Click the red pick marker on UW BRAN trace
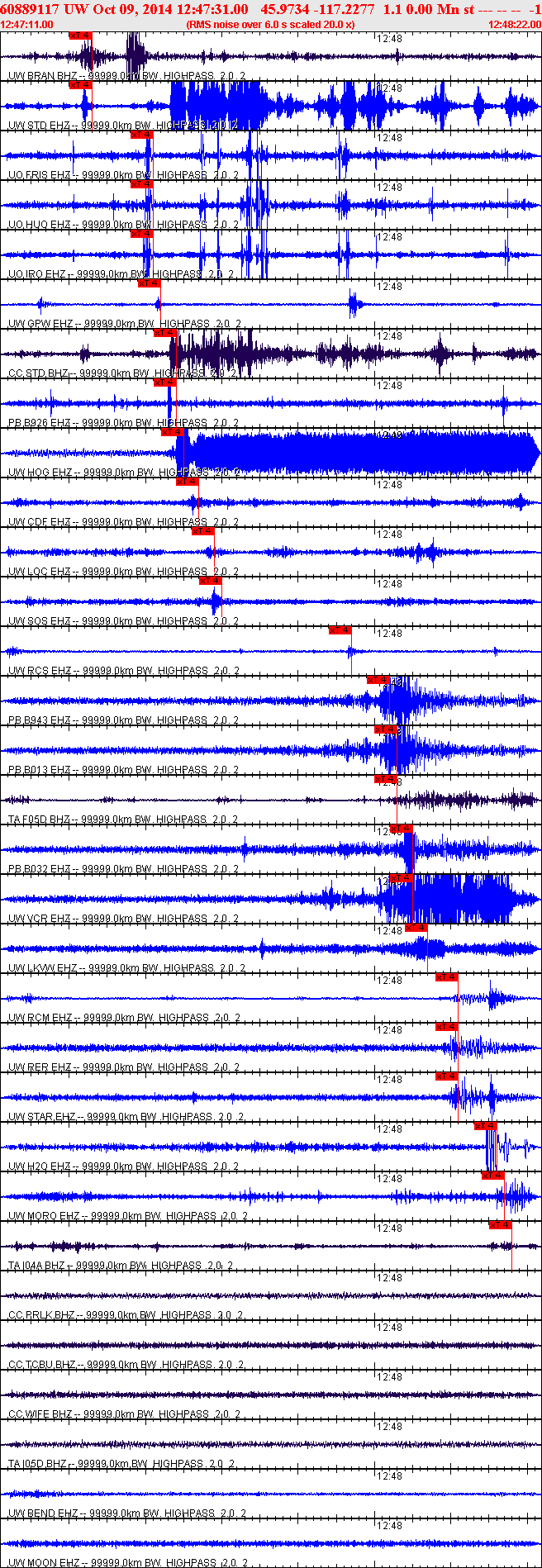Screen dimensions: 542x1568 pyautogui.click(x=80, y=36)
